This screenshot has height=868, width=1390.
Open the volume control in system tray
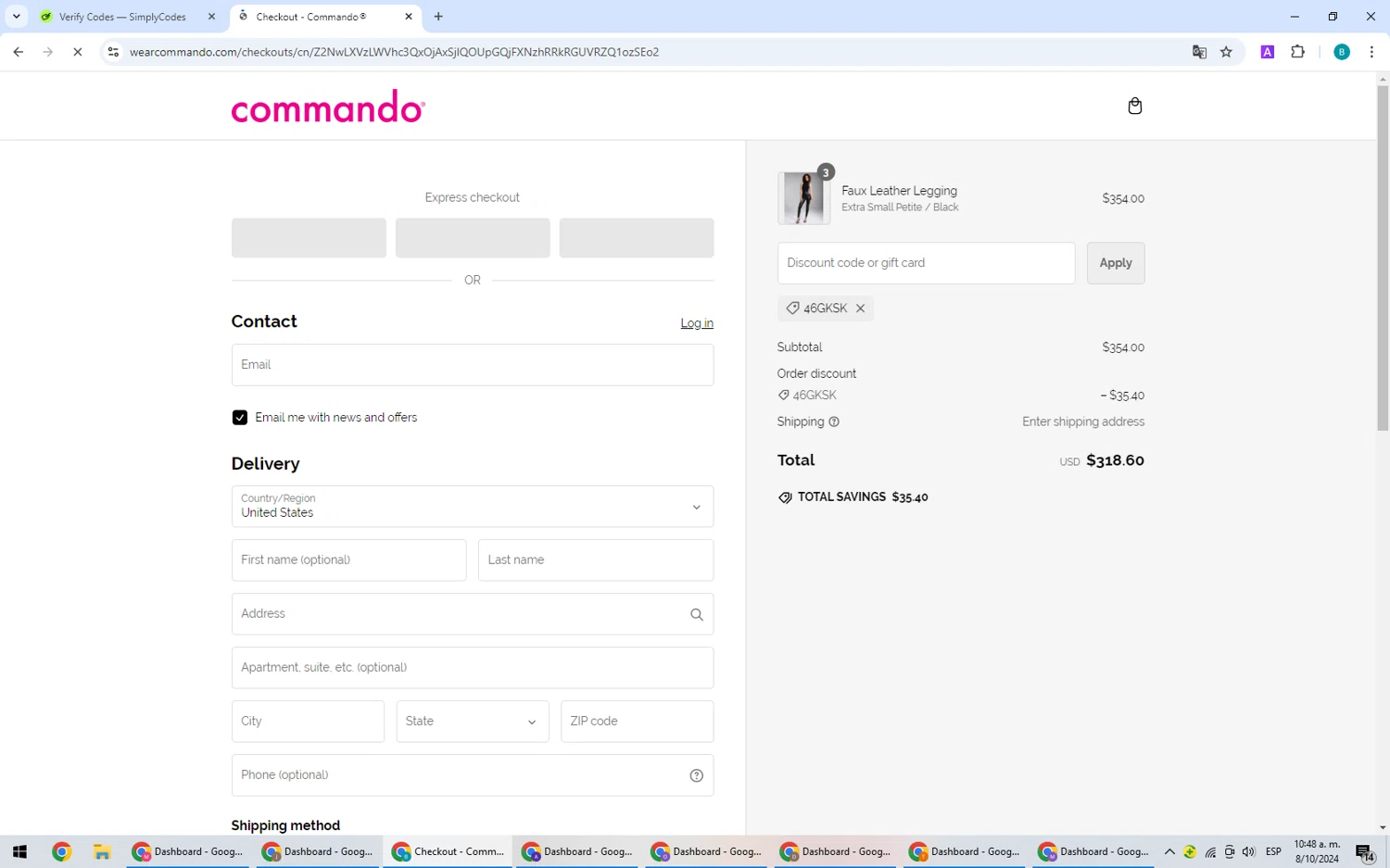click(x=1248, y=851)
